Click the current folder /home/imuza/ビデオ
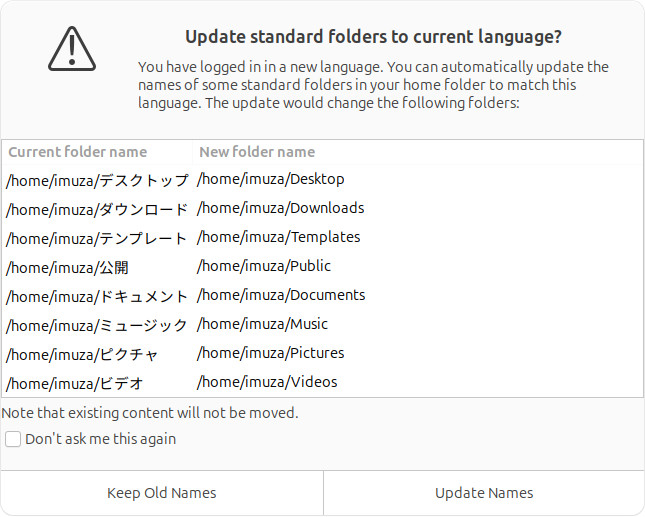The image size is (645, 517). point(75,384)
